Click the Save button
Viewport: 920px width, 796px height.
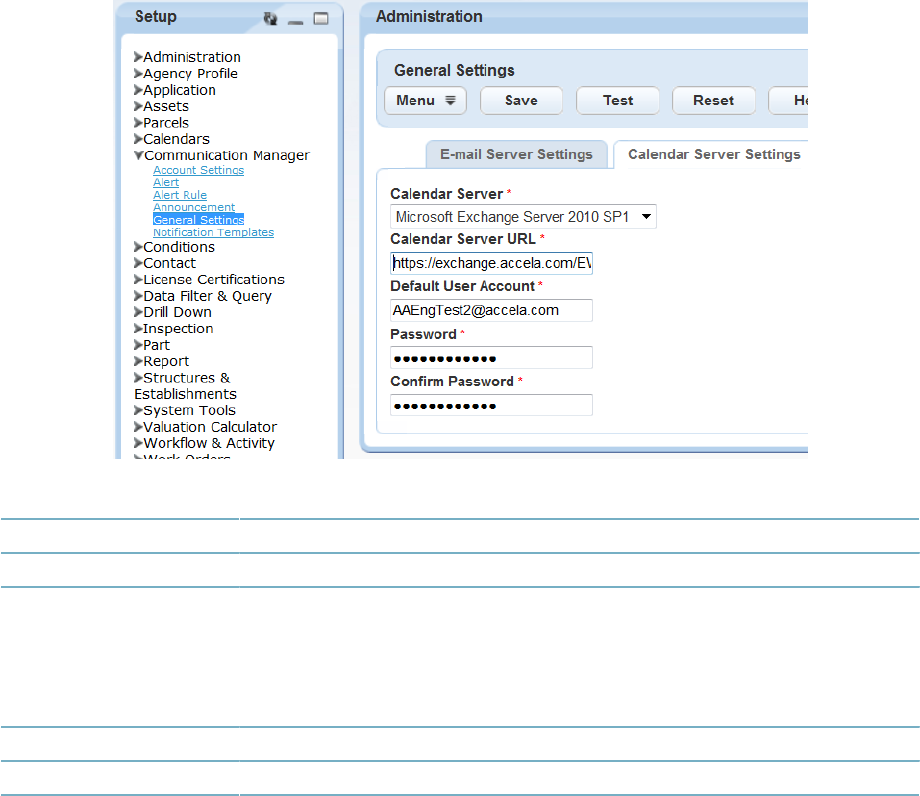coord(521,100)
